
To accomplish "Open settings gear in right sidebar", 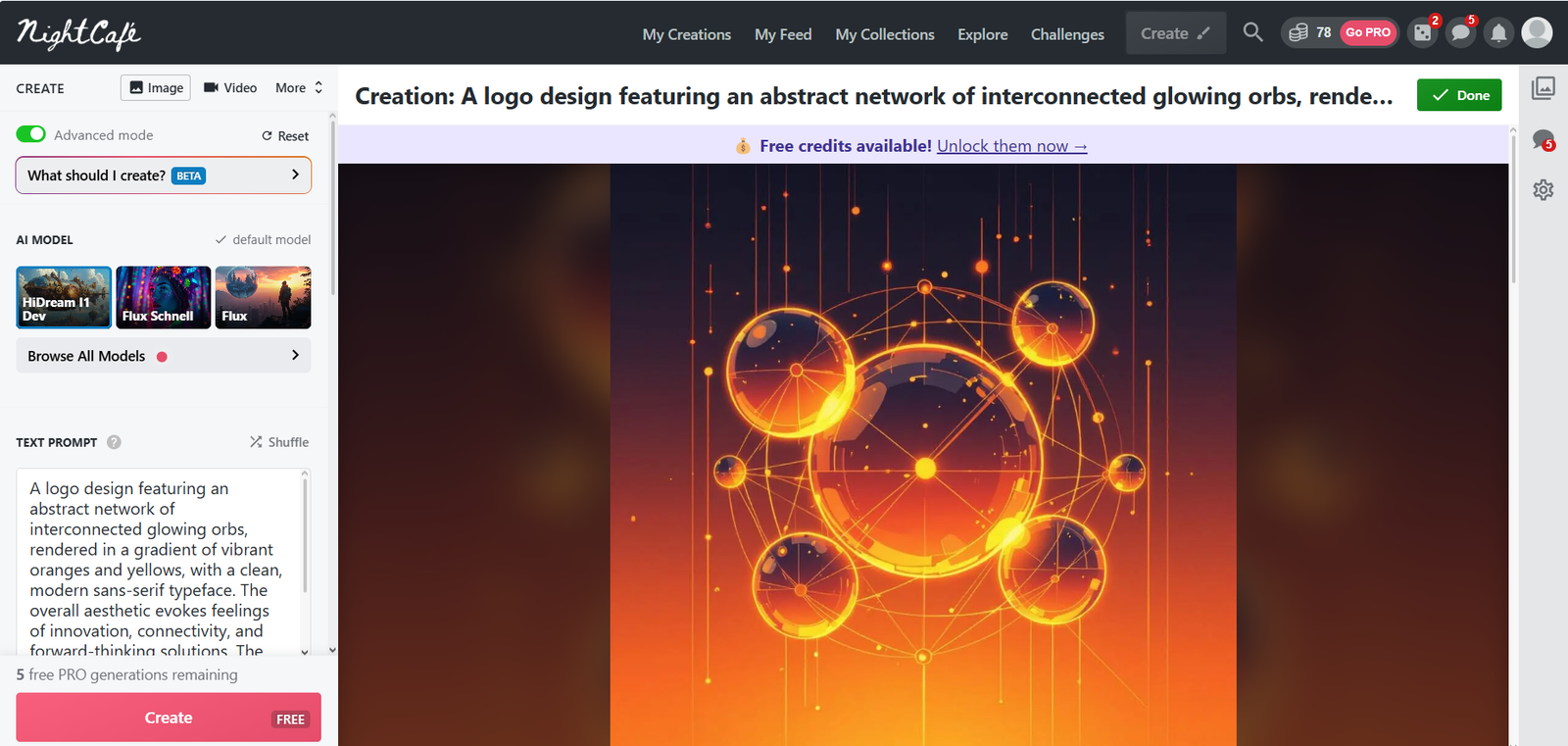I will 1543,189.
